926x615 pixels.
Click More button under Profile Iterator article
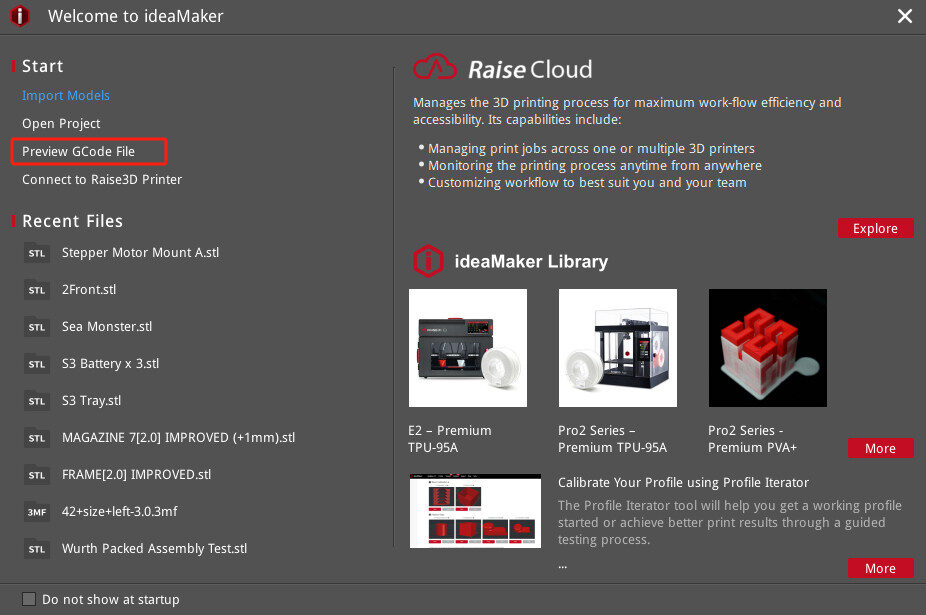[881, 568]
